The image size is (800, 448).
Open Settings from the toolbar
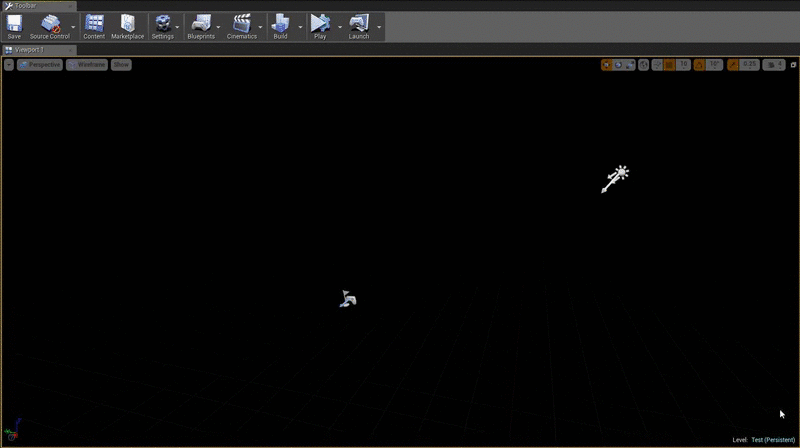tap(162, 27)
